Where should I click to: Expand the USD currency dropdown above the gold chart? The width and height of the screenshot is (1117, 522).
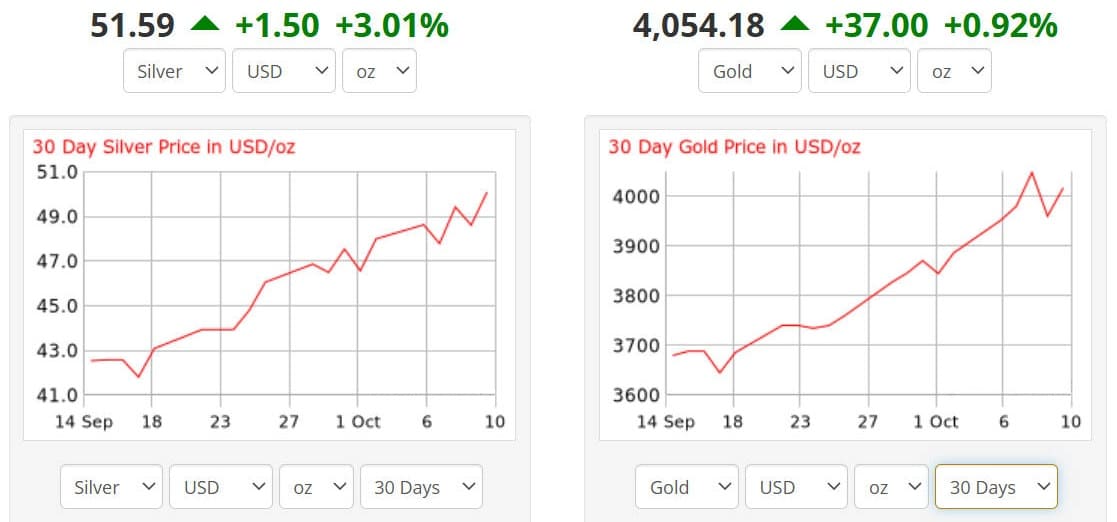point(858,72)
